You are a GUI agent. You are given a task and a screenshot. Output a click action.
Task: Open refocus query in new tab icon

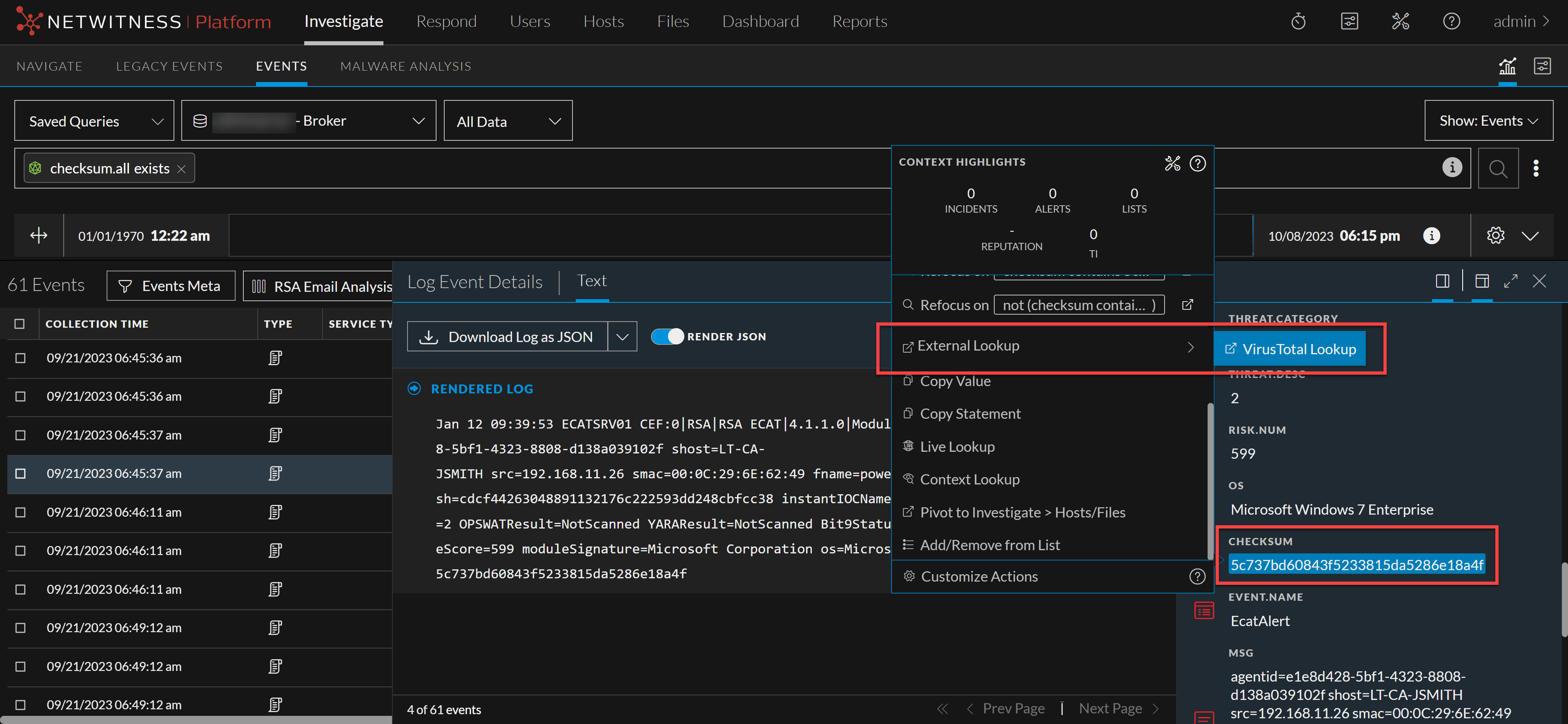1187,305
